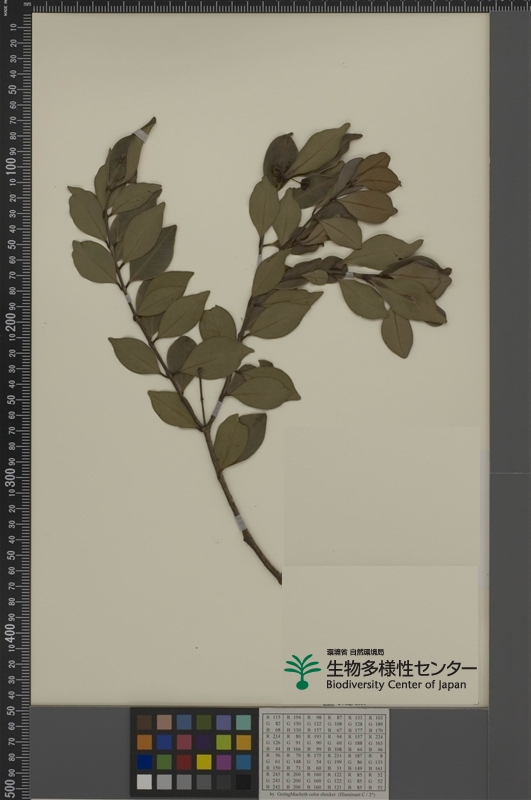Click the 生物多様性センター Japanese title
This screenshot has height=800, width=531.
[402, 667]
